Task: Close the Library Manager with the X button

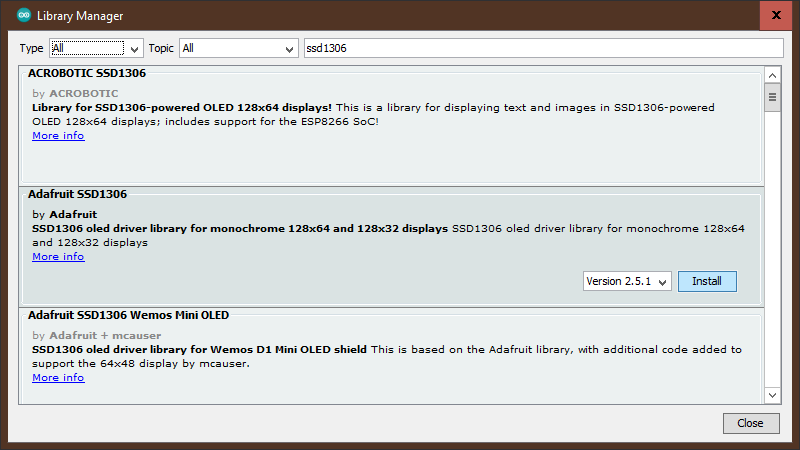Action: point(776,15)
